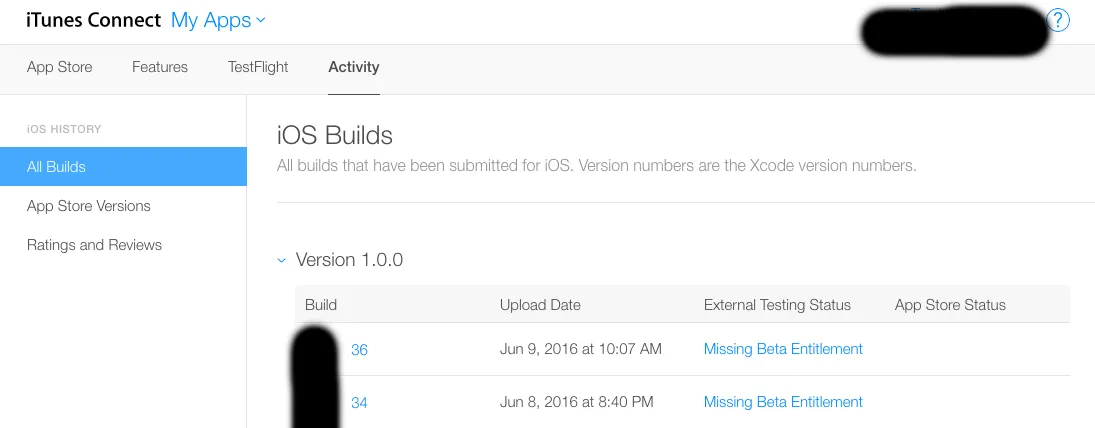Collapse the Version 1.0.0 section
The height and width of the screenshot is (428, 1095).
click(282, 260)
